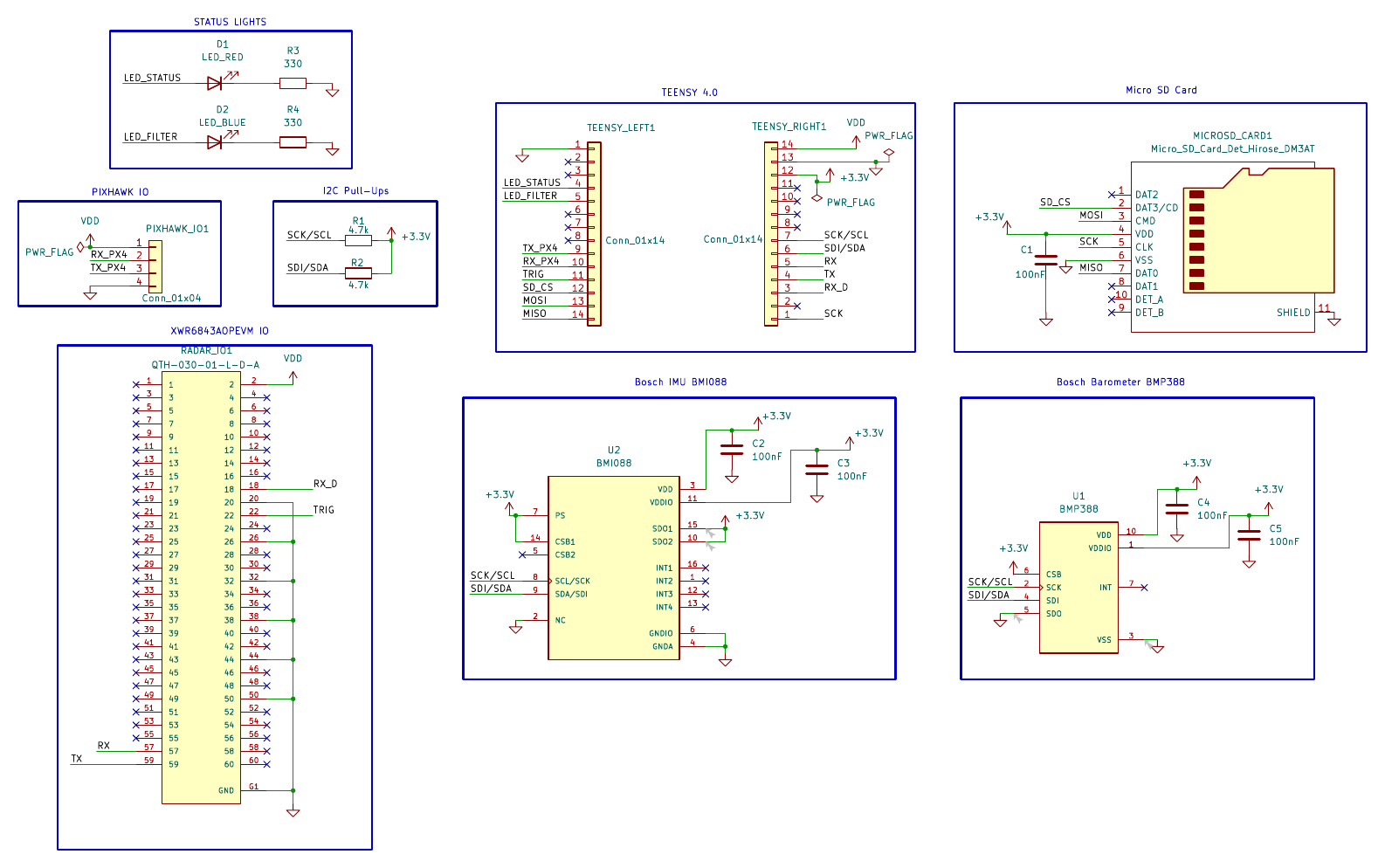Image resolution: width=1385 pixels, height=868 pixels.
Task: Select the C5 capacitor near BMP388
Action: point(1249,534)
